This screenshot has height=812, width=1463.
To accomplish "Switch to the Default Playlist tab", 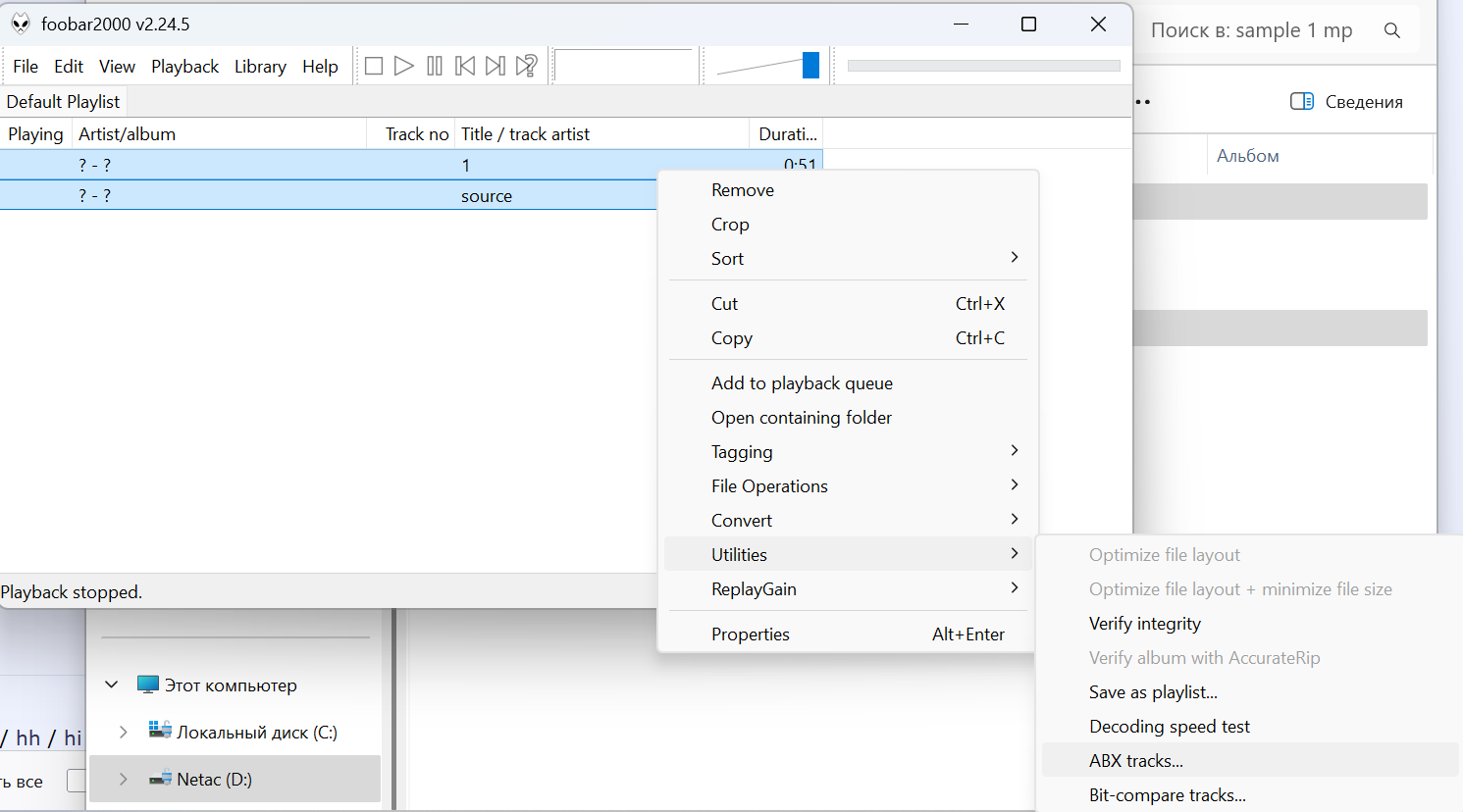I will pos(63,102).
